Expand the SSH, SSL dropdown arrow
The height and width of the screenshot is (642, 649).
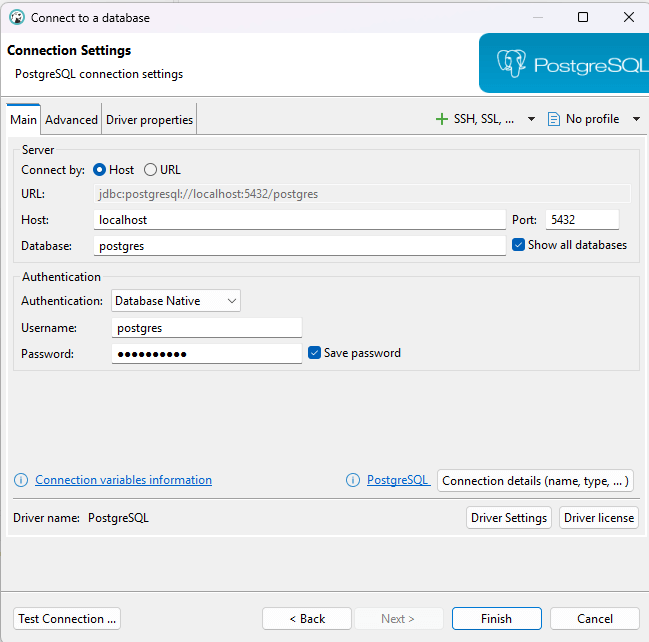coord(531,119)
